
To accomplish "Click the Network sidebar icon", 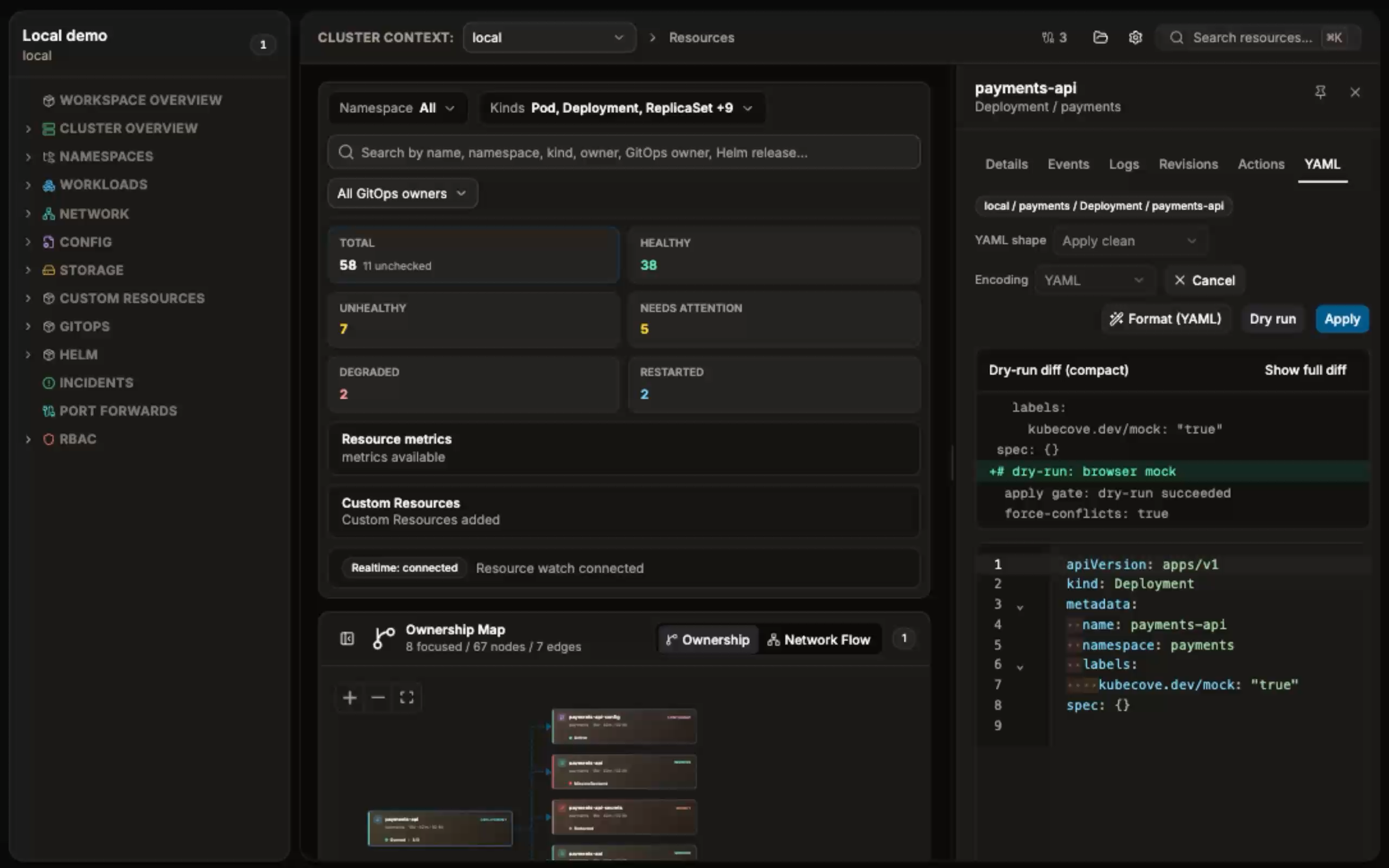I will tap(49, 214).
